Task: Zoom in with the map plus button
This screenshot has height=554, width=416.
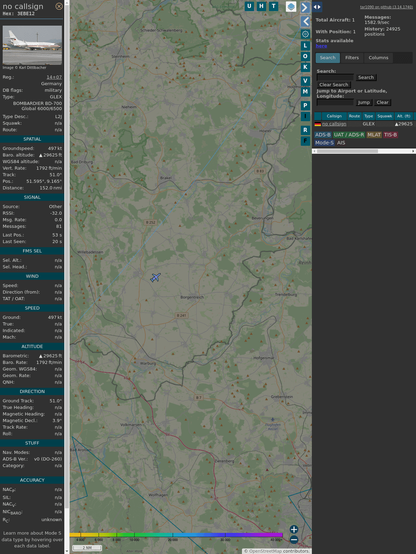Action: click(x=294, y=529)
